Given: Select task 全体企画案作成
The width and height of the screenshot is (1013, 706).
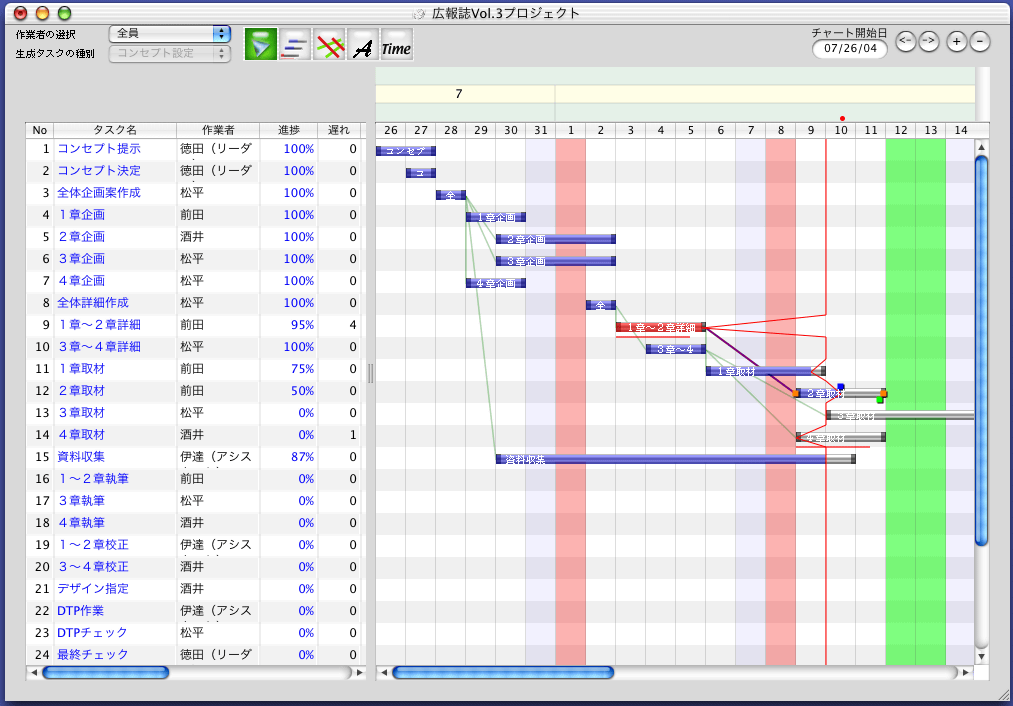Looking at the screenshot, I should coord(99,192).
